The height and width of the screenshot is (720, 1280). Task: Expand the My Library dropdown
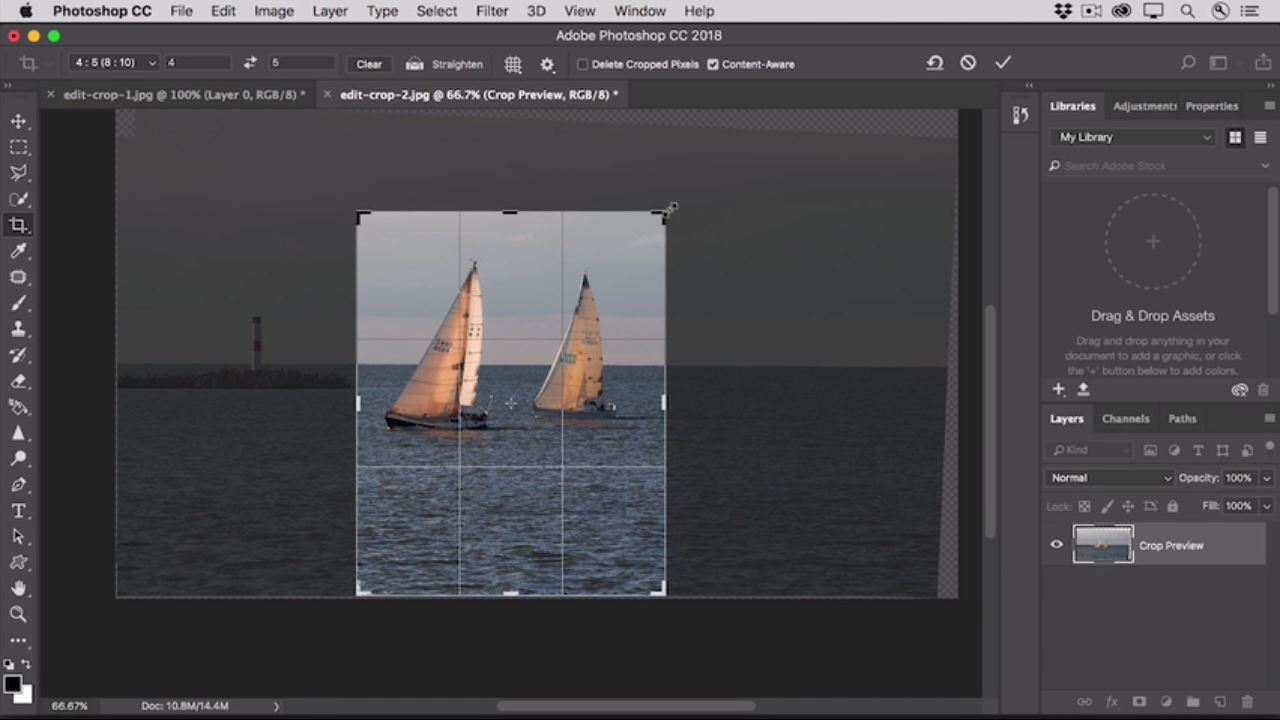click(1134, 137)
